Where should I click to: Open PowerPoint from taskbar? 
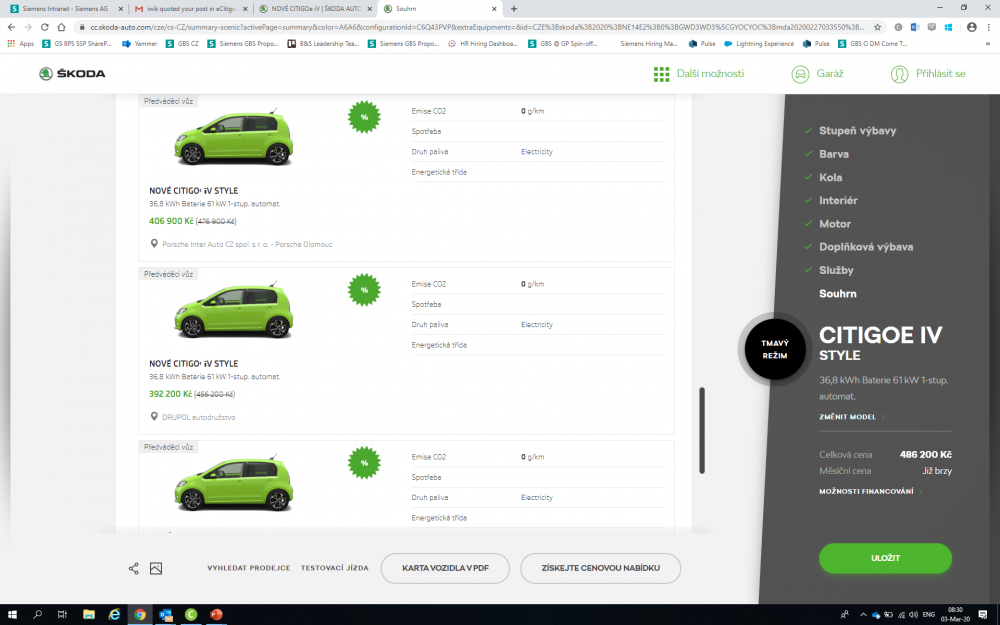click(x=216, y=614)
